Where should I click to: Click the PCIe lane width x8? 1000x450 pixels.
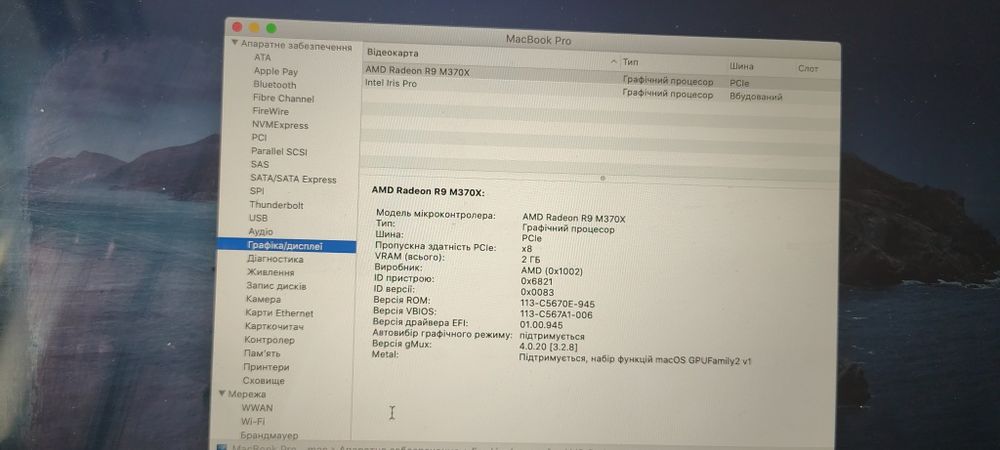click(527, 249)
